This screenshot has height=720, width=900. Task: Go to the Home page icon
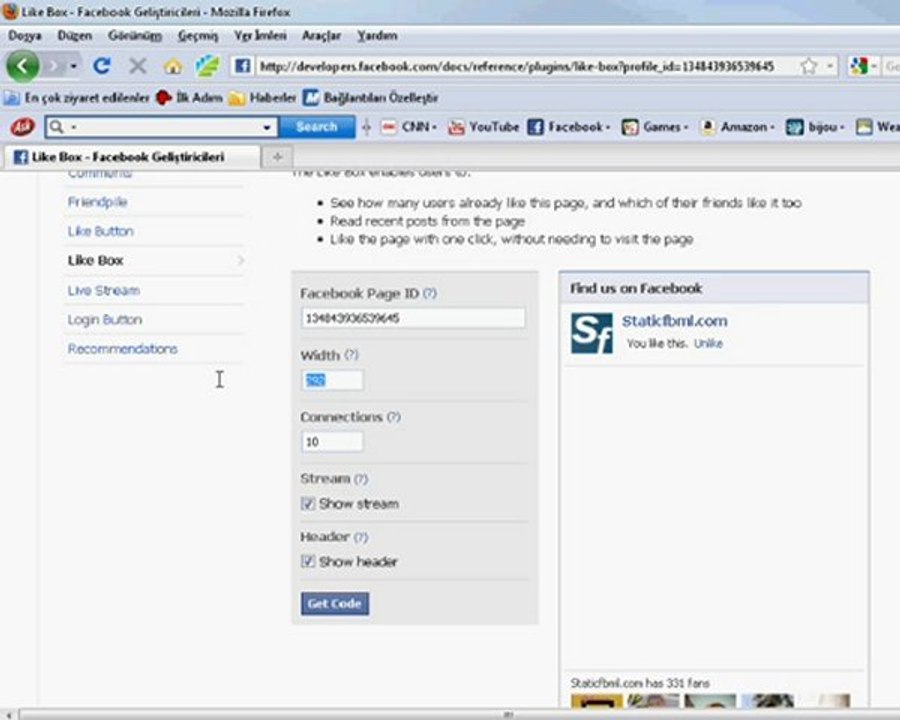pyautogui.click(x=173, y=67)
